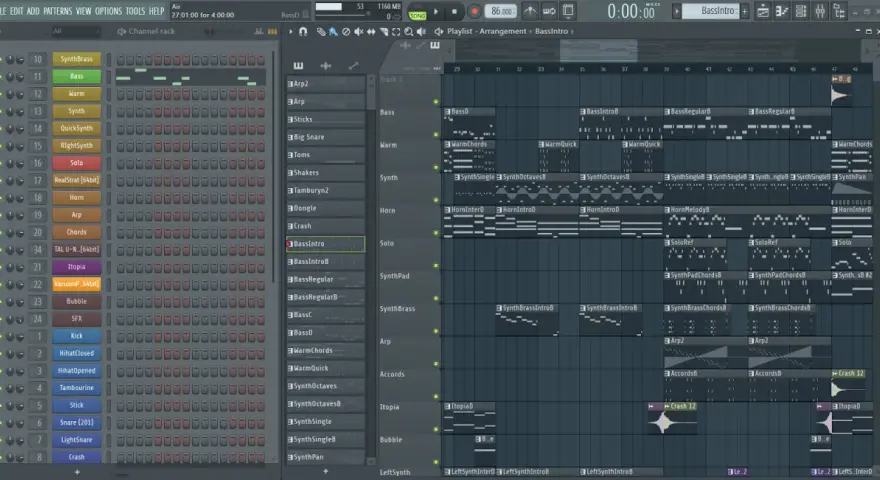880x480 pixels.
Task: Show audio clips in the picker panel
Action: tap(326, 66)
